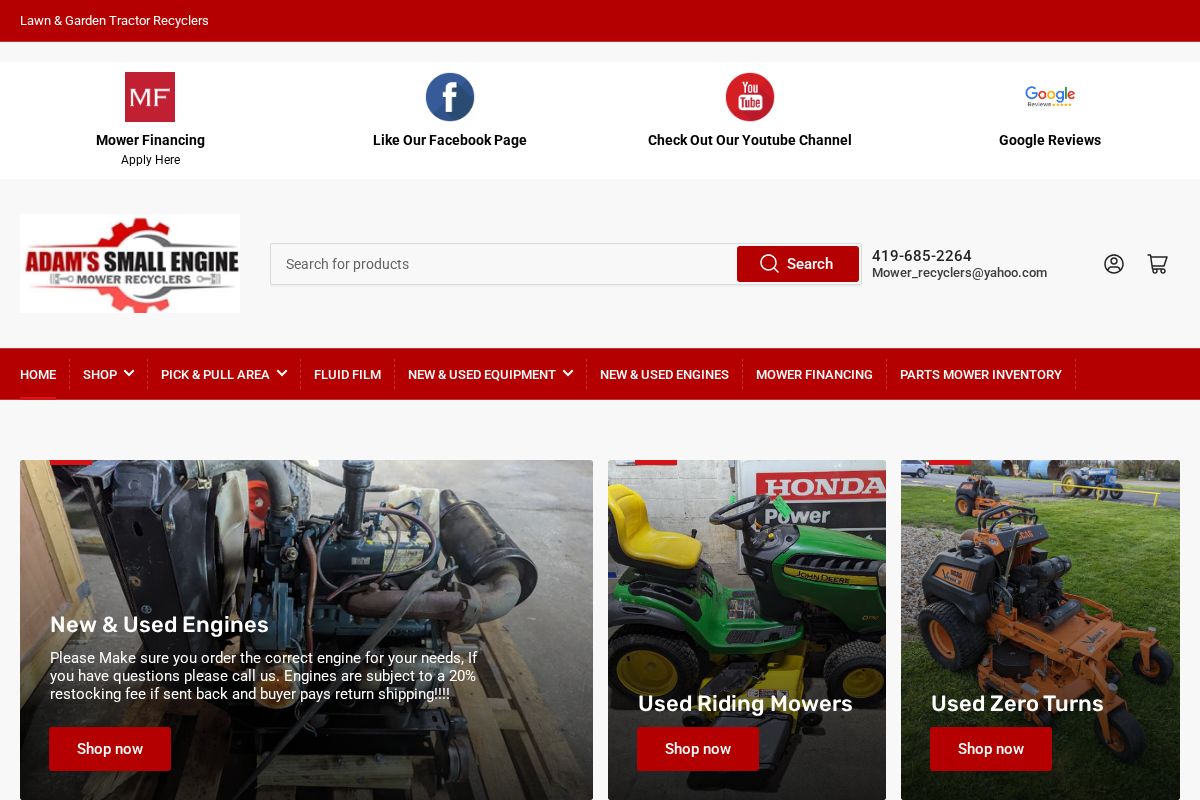This screenshot has height=800, width=1200.
Task: Click the Google Reviews logo
Action: [1049, 95]
